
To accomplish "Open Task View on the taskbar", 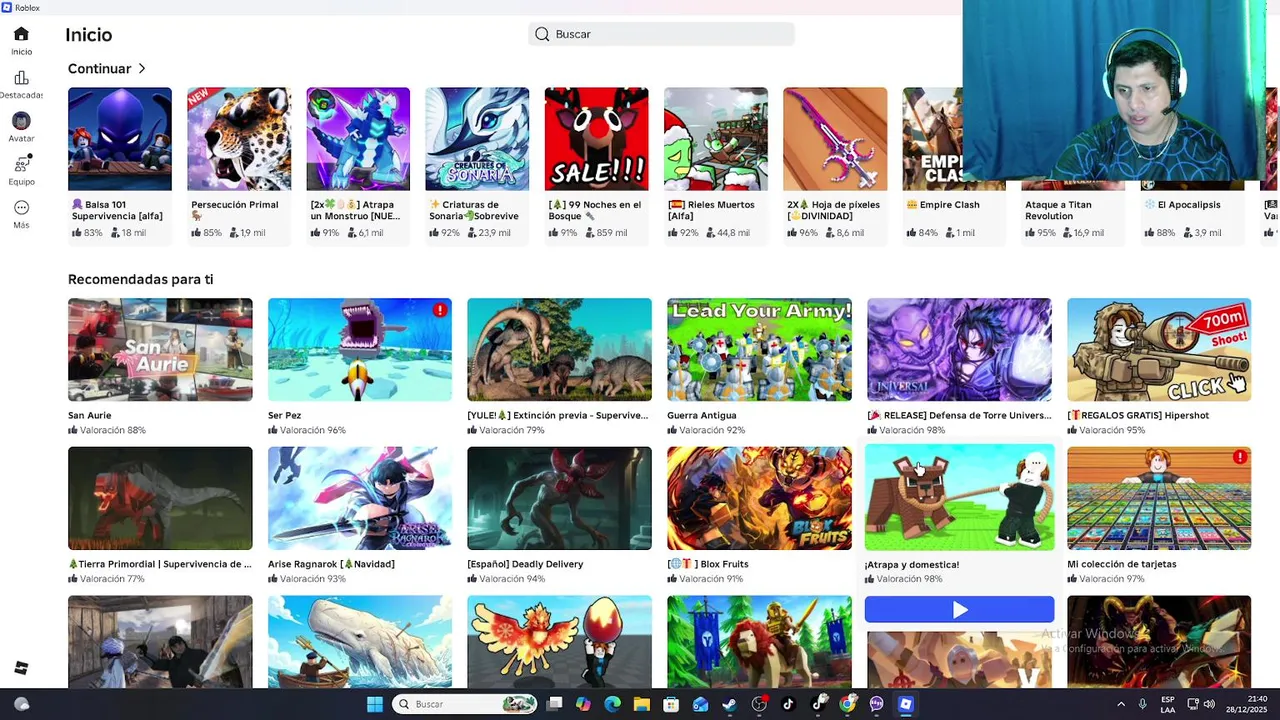I will click(555, 704).
